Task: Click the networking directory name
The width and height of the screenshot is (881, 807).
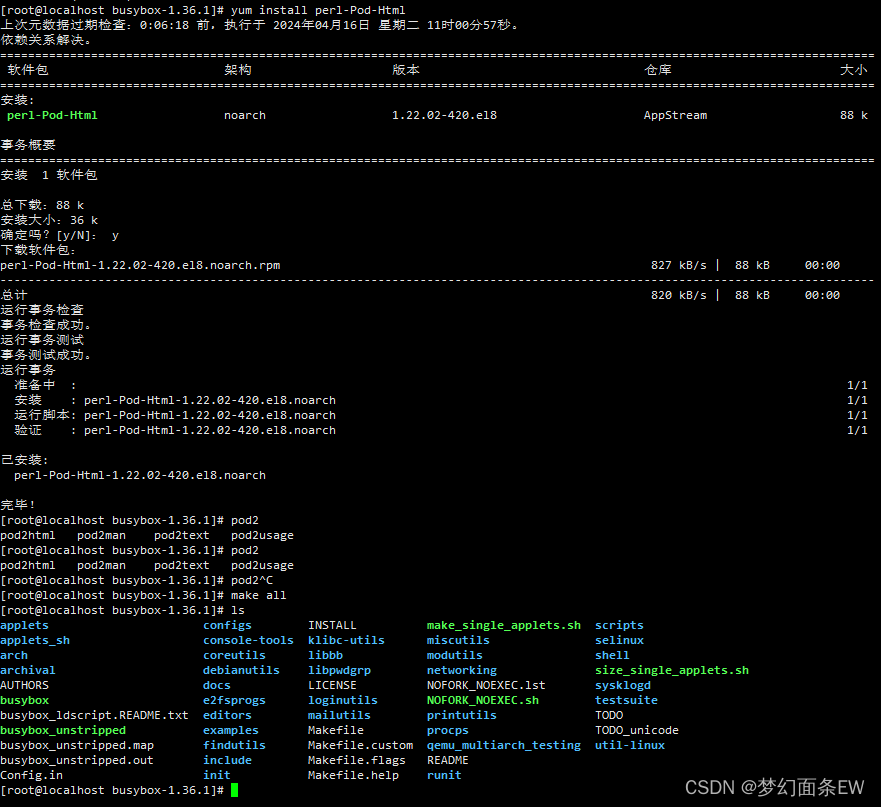Action: click(462, 669)
